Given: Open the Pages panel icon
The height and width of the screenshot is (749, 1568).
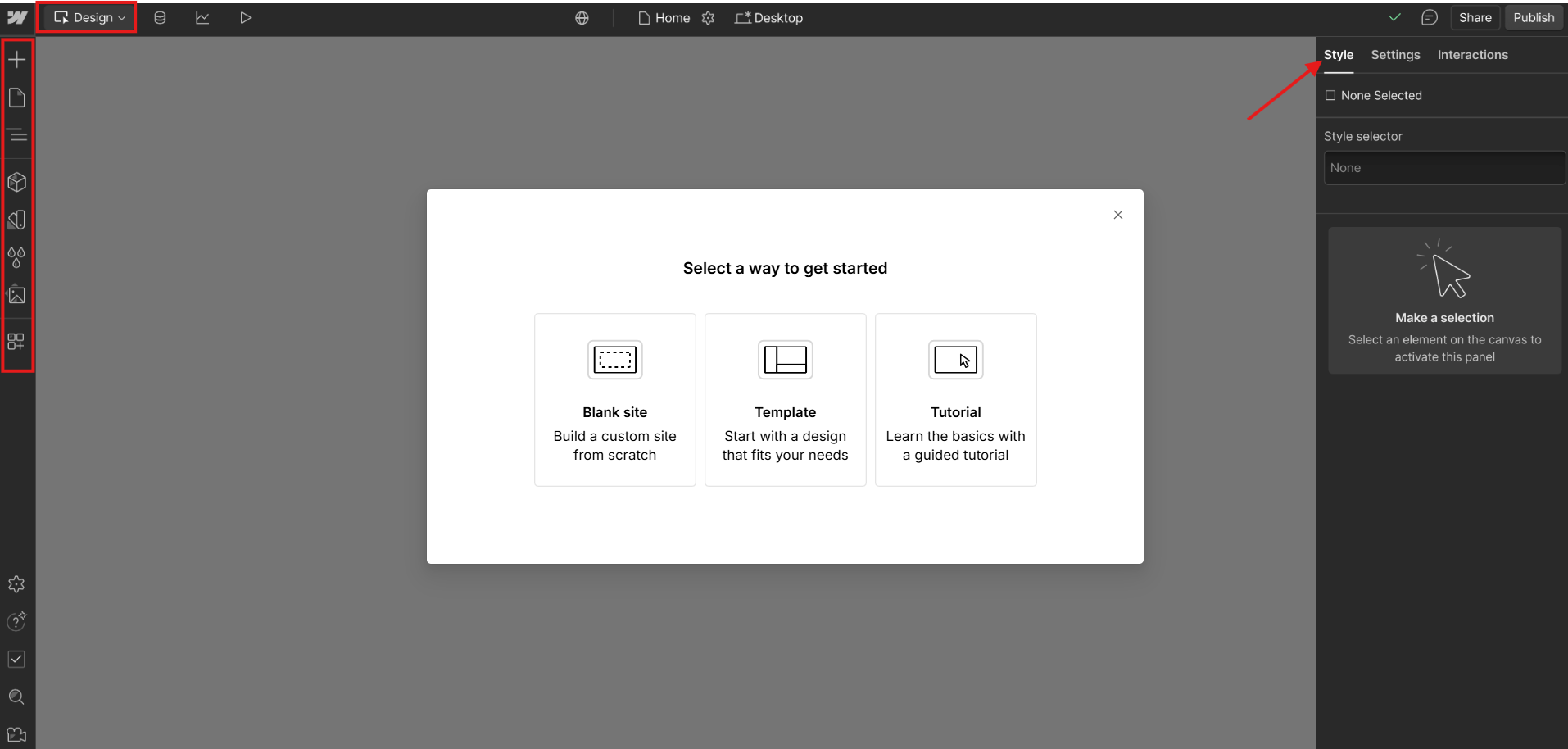Looking at the screenshot, I should point(17,98).
